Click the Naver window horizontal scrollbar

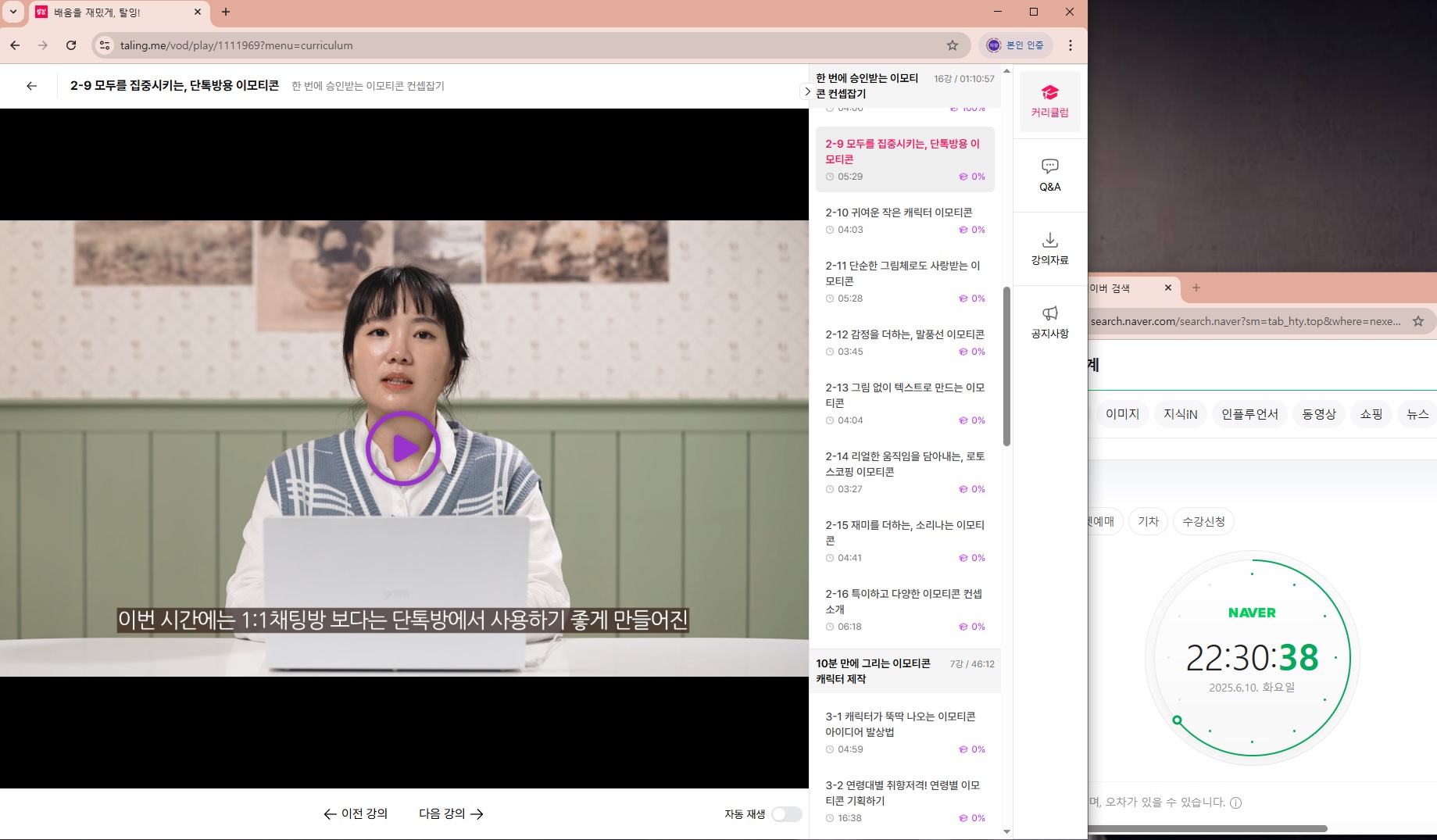pos(1207,828)
